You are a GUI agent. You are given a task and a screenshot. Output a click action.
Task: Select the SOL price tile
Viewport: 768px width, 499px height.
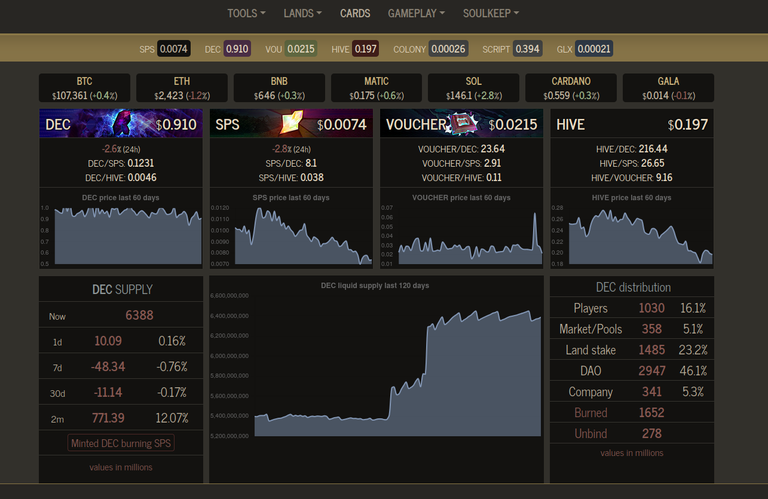coord(474,88)
